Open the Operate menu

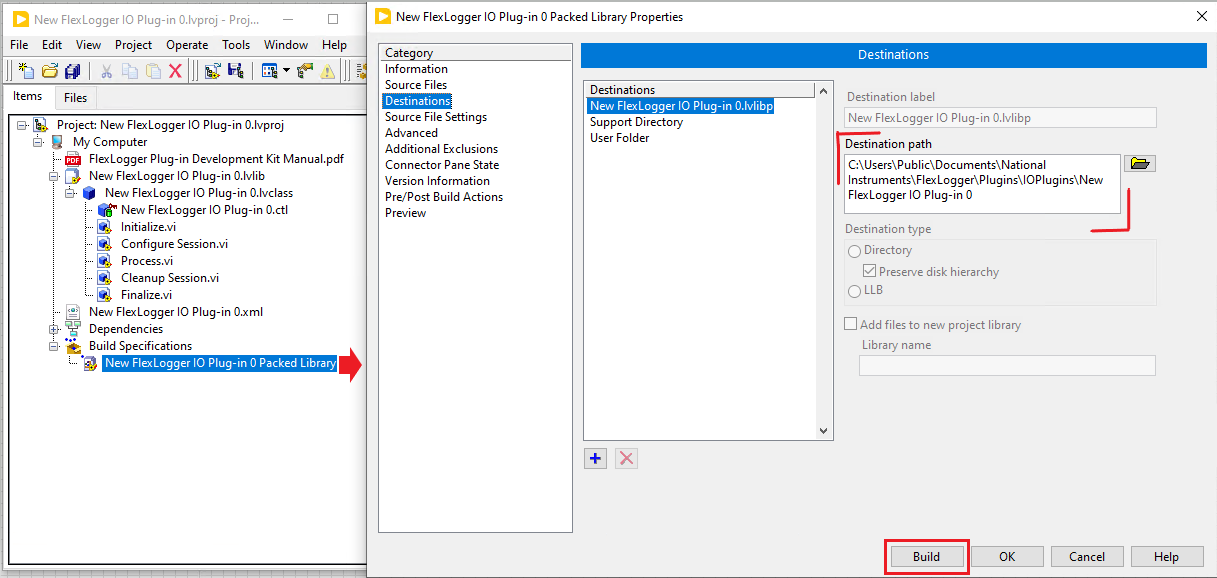(x=187, y=45)
